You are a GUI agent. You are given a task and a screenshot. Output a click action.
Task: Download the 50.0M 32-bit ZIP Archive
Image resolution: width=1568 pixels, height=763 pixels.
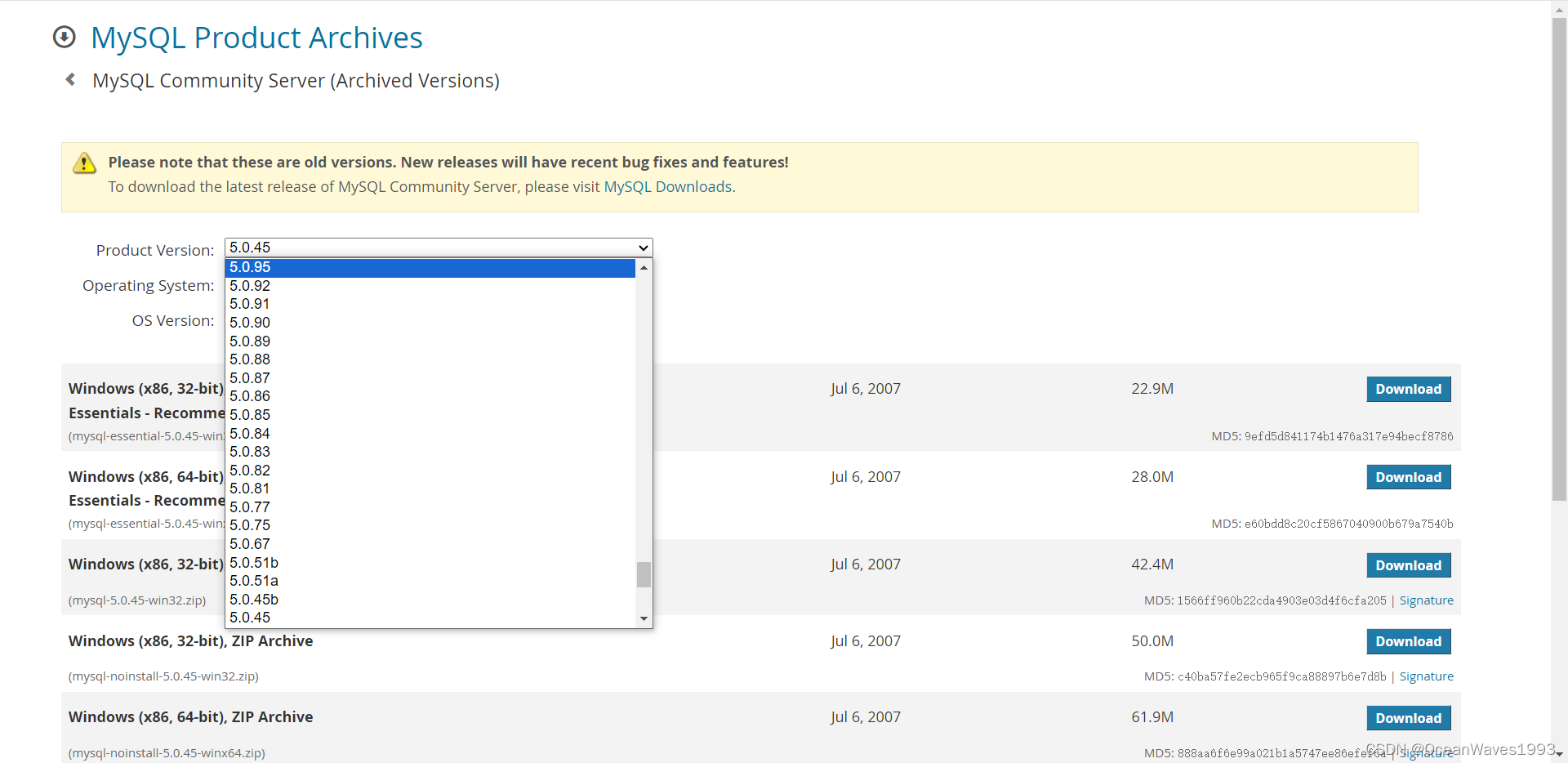(1408, 641)
